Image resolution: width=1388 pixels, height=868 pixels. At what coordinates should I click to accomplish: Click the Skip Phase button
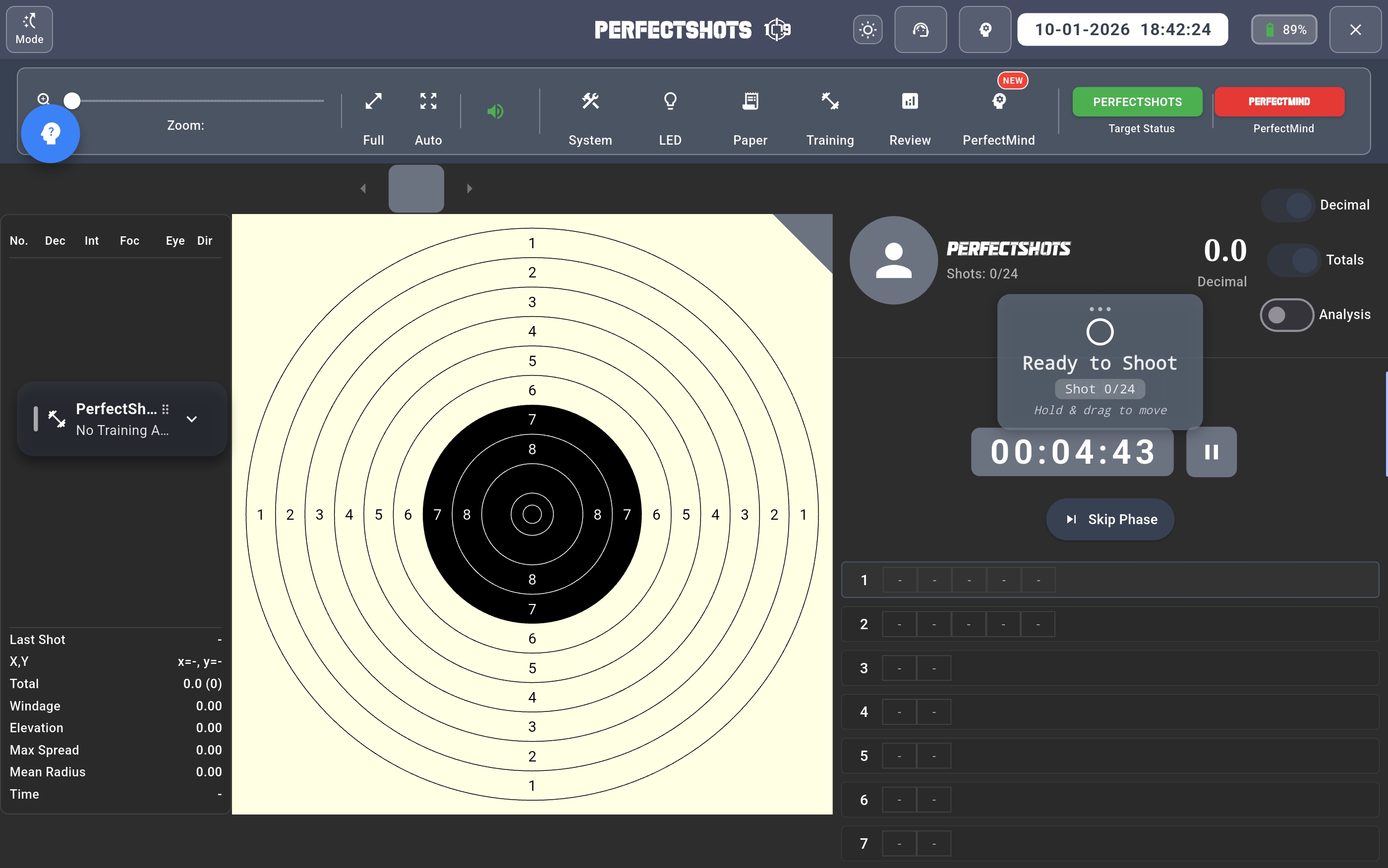tap(1109, 519)
